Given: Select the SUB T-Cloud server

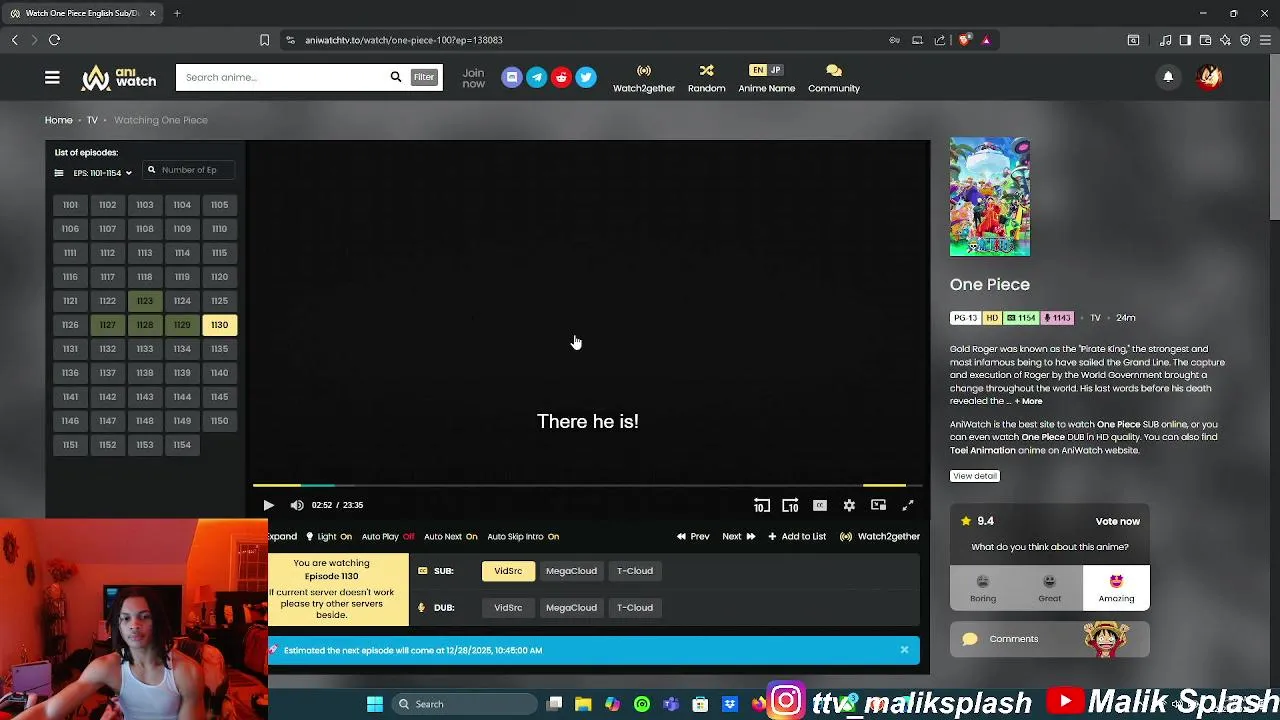Looking at the screenshot, I should [635, 571].
